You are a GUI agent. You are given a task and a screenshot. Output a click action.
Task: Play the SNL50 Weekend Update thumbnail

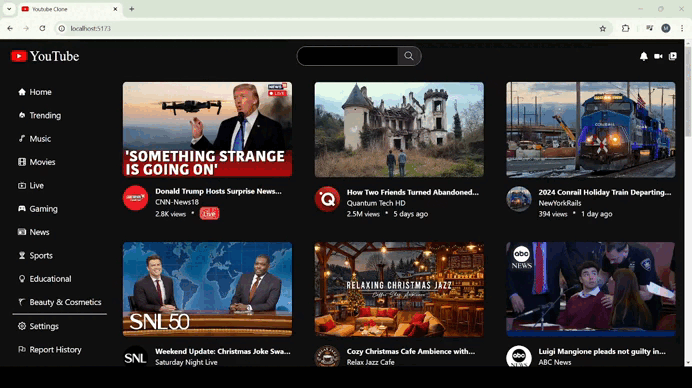click(x=207, y=289)
